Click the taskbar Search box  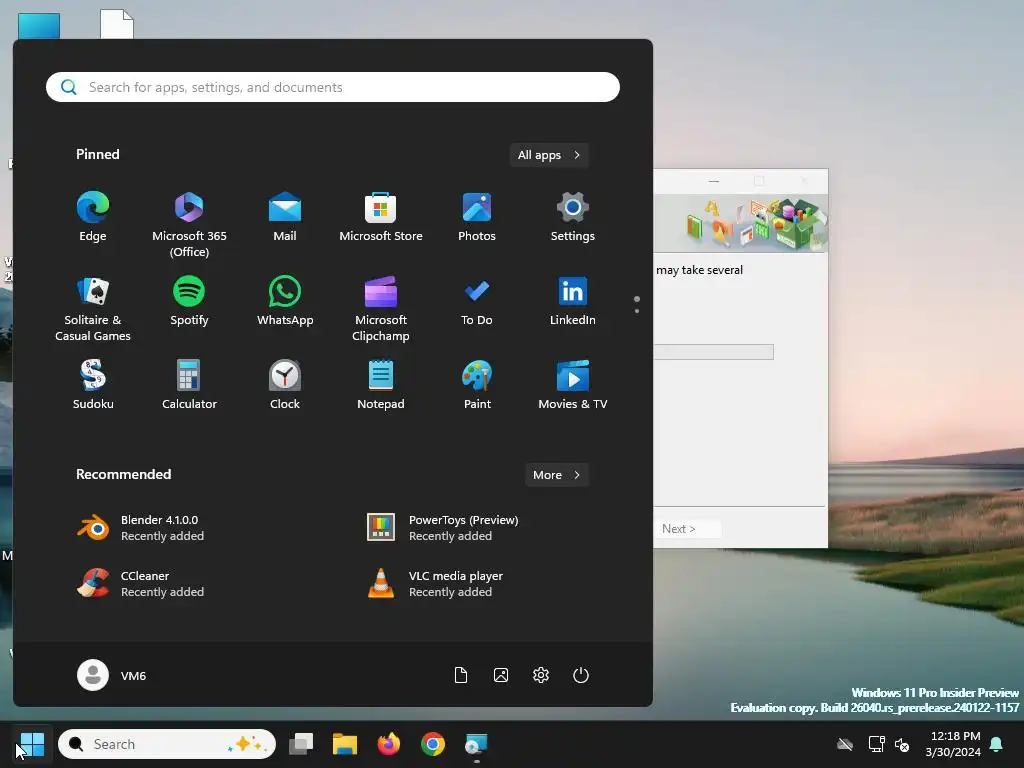[167, 744]
